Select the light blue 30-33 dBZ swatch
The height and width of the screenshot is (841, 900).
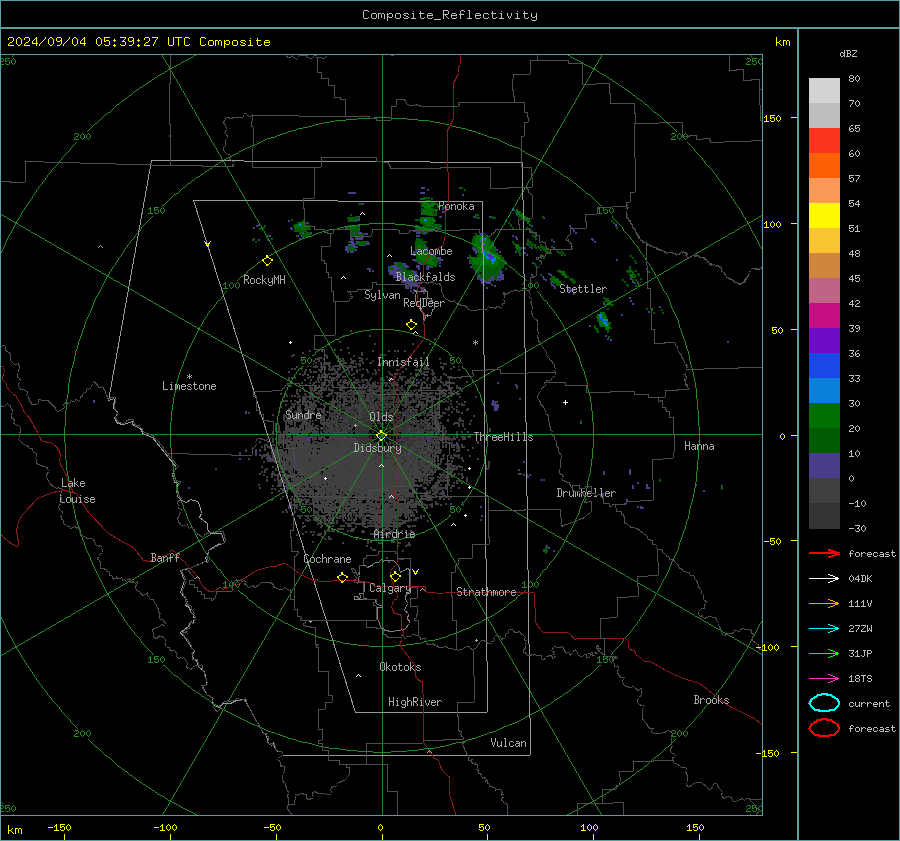coord(824,391)
